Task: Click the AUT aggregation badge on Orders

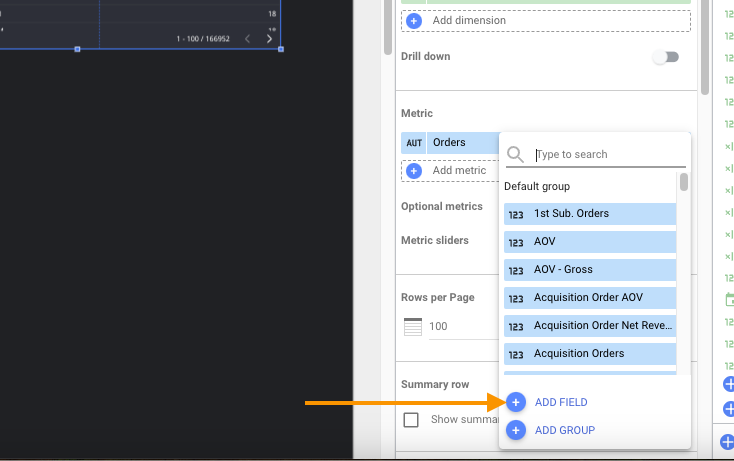Action: point(414,143)
